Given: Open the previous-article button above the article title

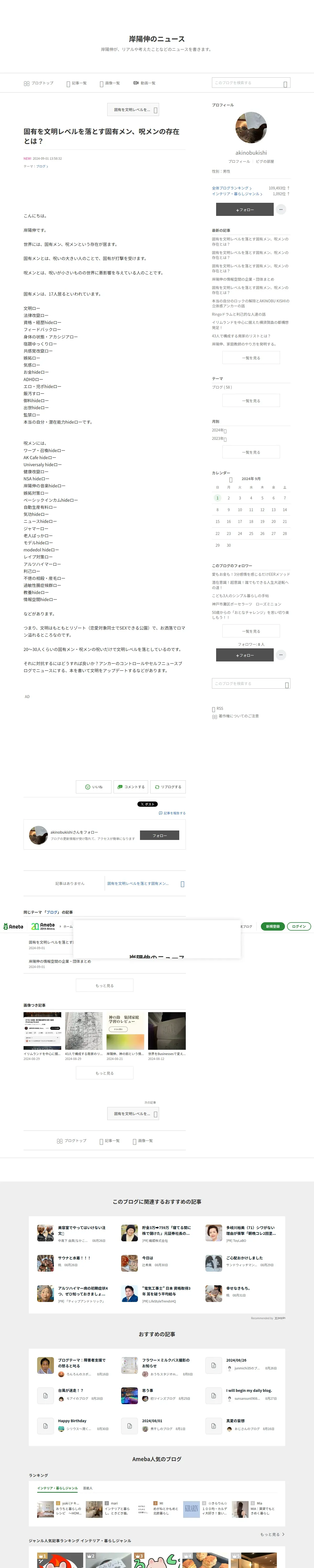Looking at the screenshot, I should pyautogui.click(x=133, y=109).
